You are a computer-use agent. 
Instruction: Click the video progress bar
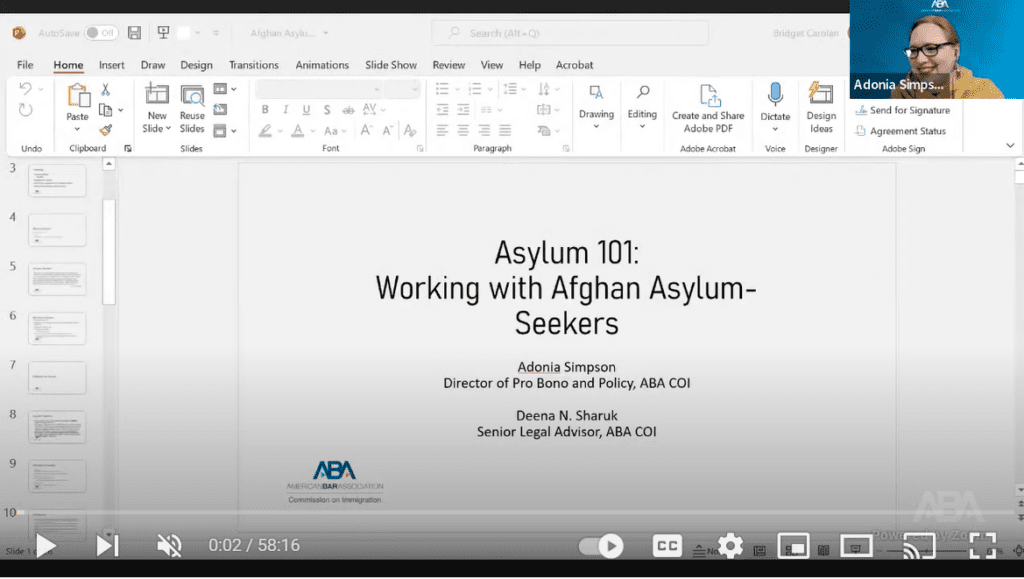coord(512,513)
